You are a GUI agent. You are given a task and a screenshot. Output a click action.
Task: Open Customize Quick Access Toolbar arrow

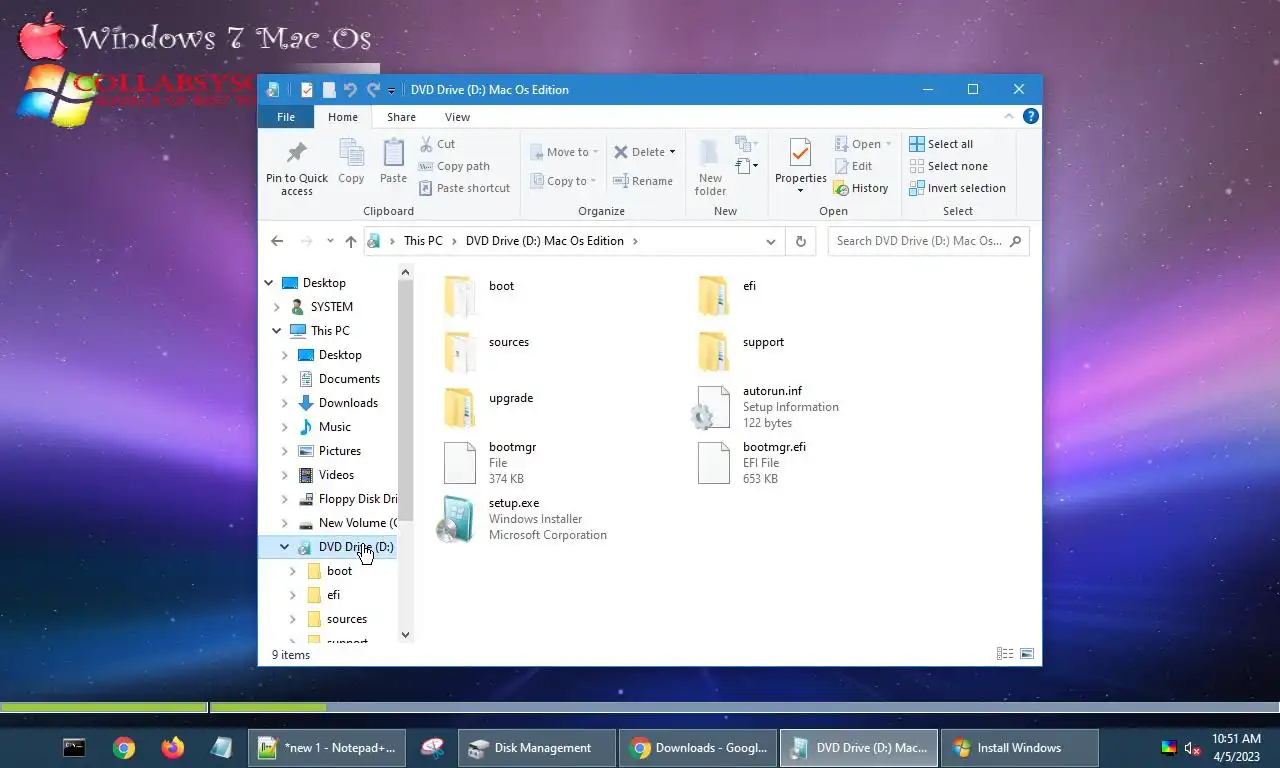pyautogui.click(x=391, y=91)
